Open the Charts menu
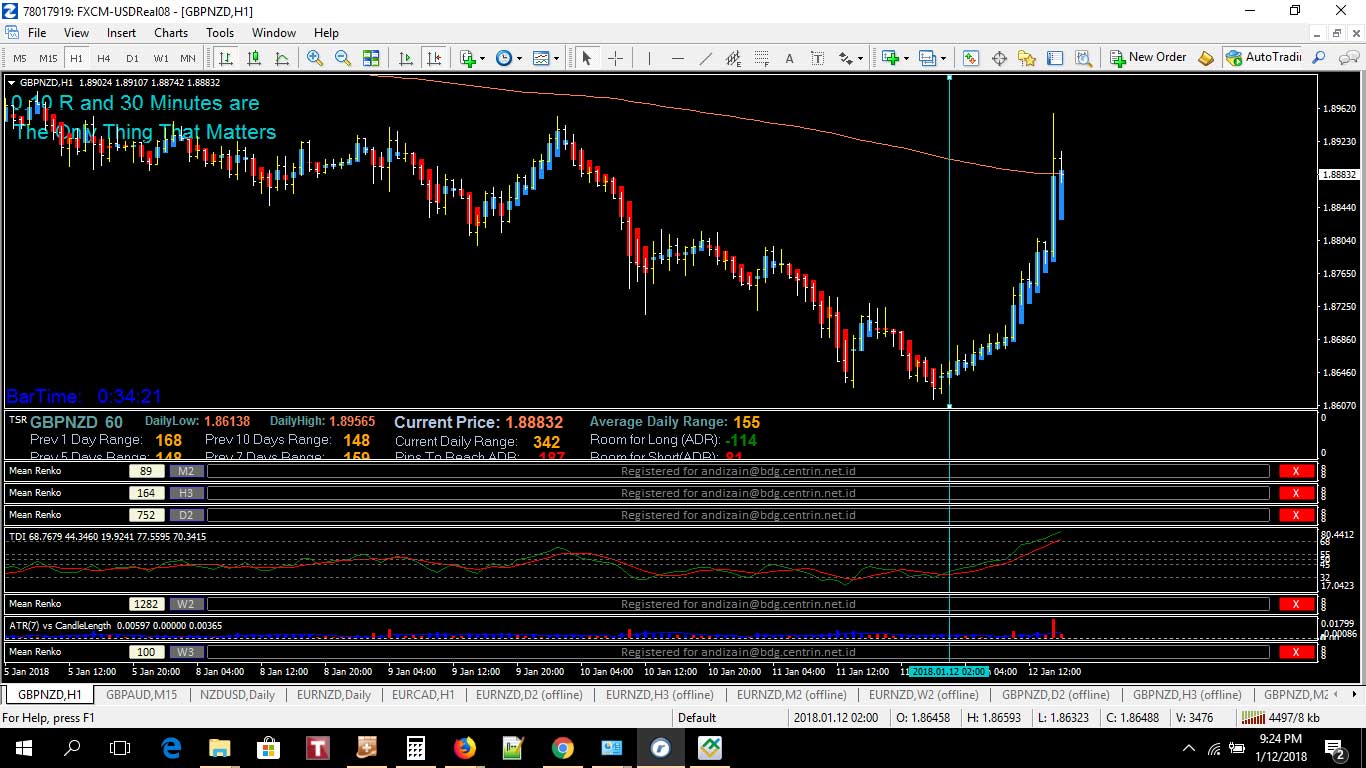Screen dimensions: 1366x768 pos(171,33)
